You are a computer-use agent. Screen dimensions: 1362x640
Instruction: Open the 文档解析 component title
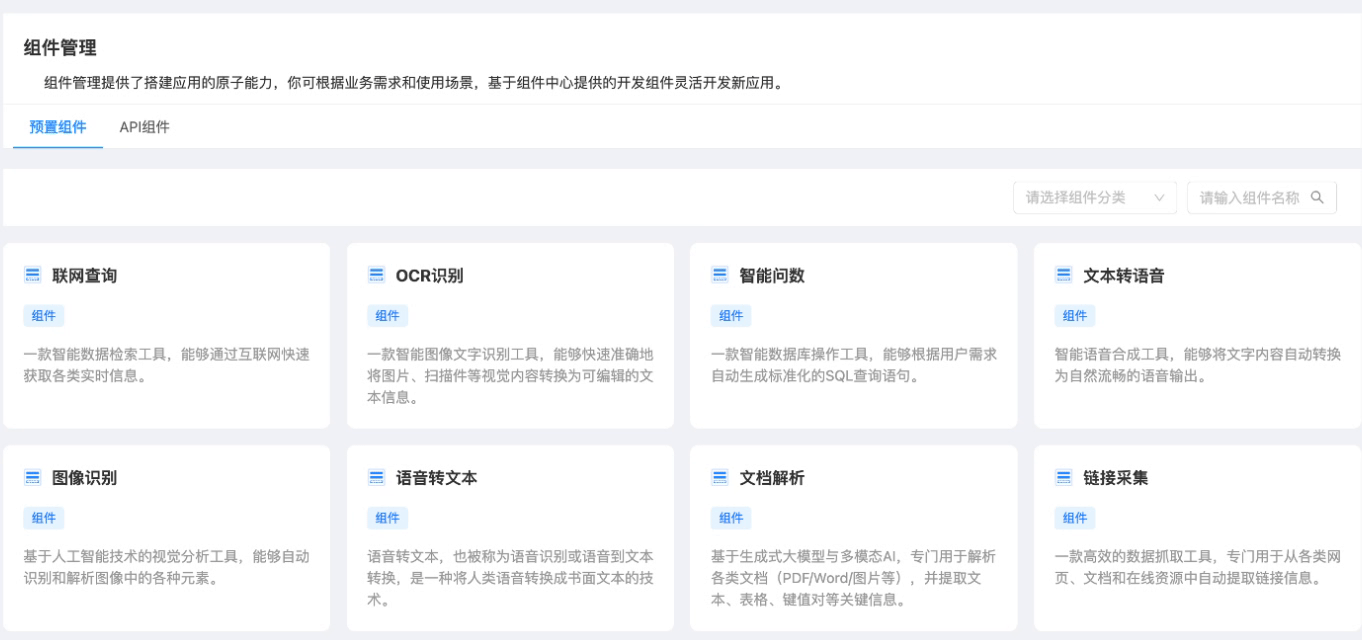(x=772, y=478)
